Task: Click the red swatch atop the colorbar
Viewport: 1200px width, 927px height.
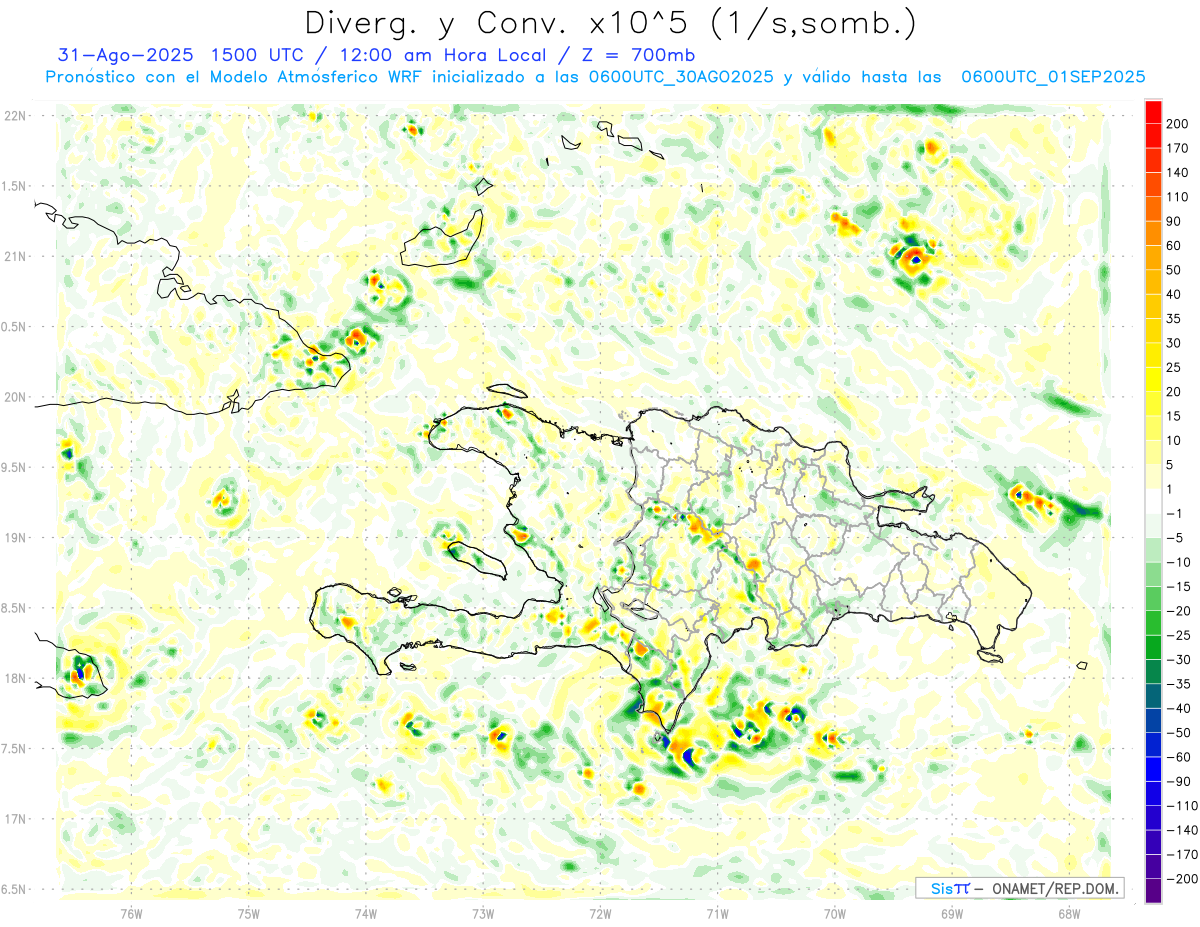Action: click(1153, 111)
